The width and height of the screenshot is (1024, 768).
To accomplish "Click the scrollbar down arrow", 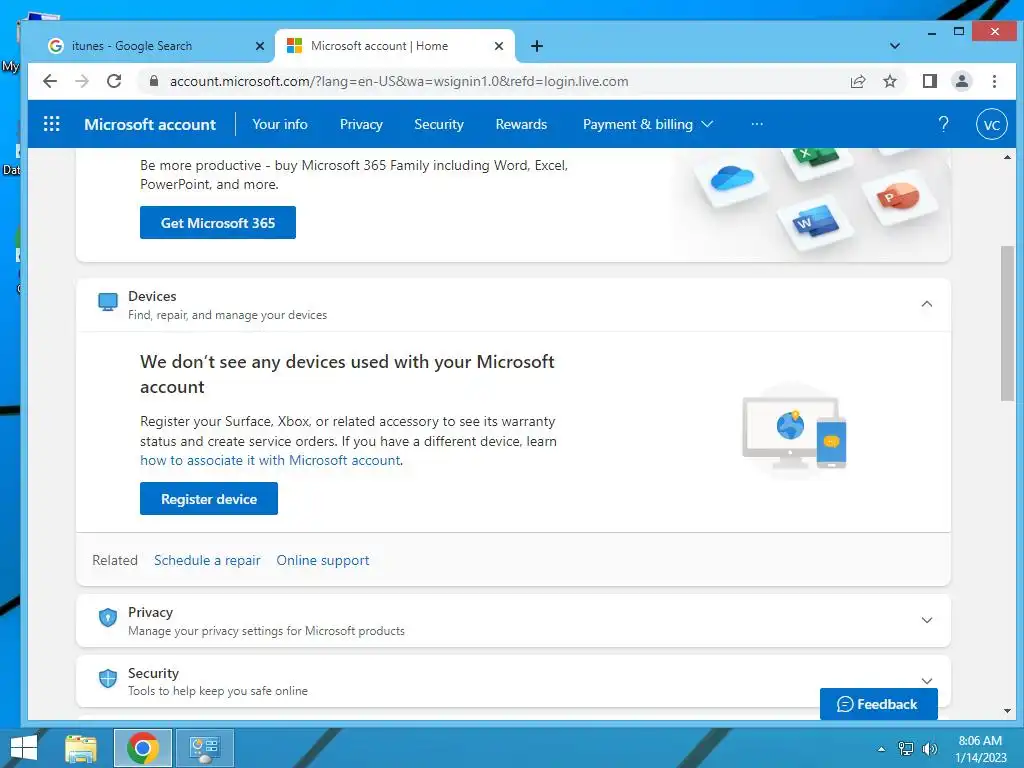I will click(1007, 711).
